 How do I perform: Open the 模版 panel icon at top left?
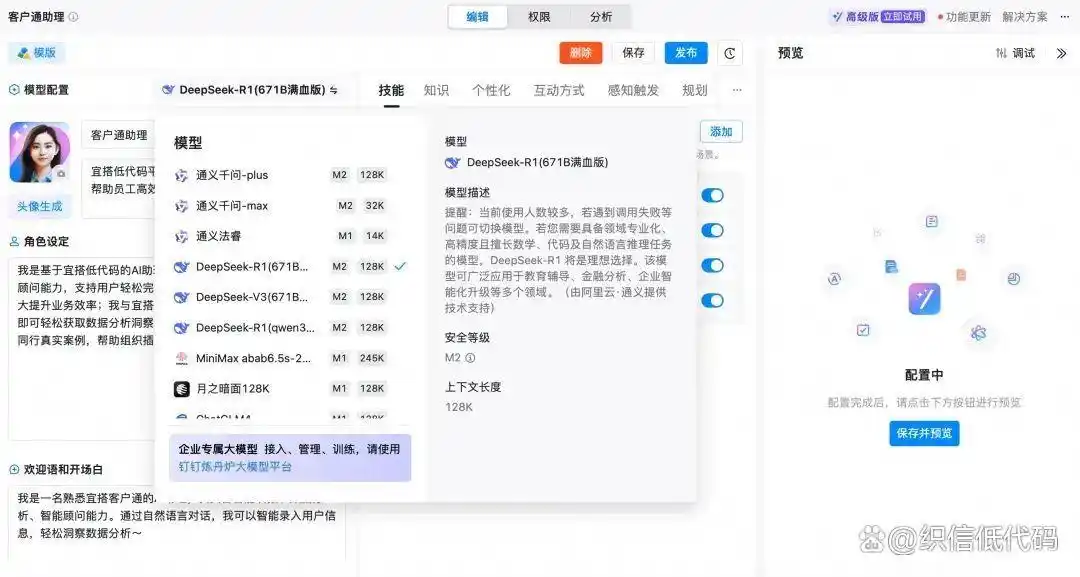pyautogui.click(x=24, y=53)
